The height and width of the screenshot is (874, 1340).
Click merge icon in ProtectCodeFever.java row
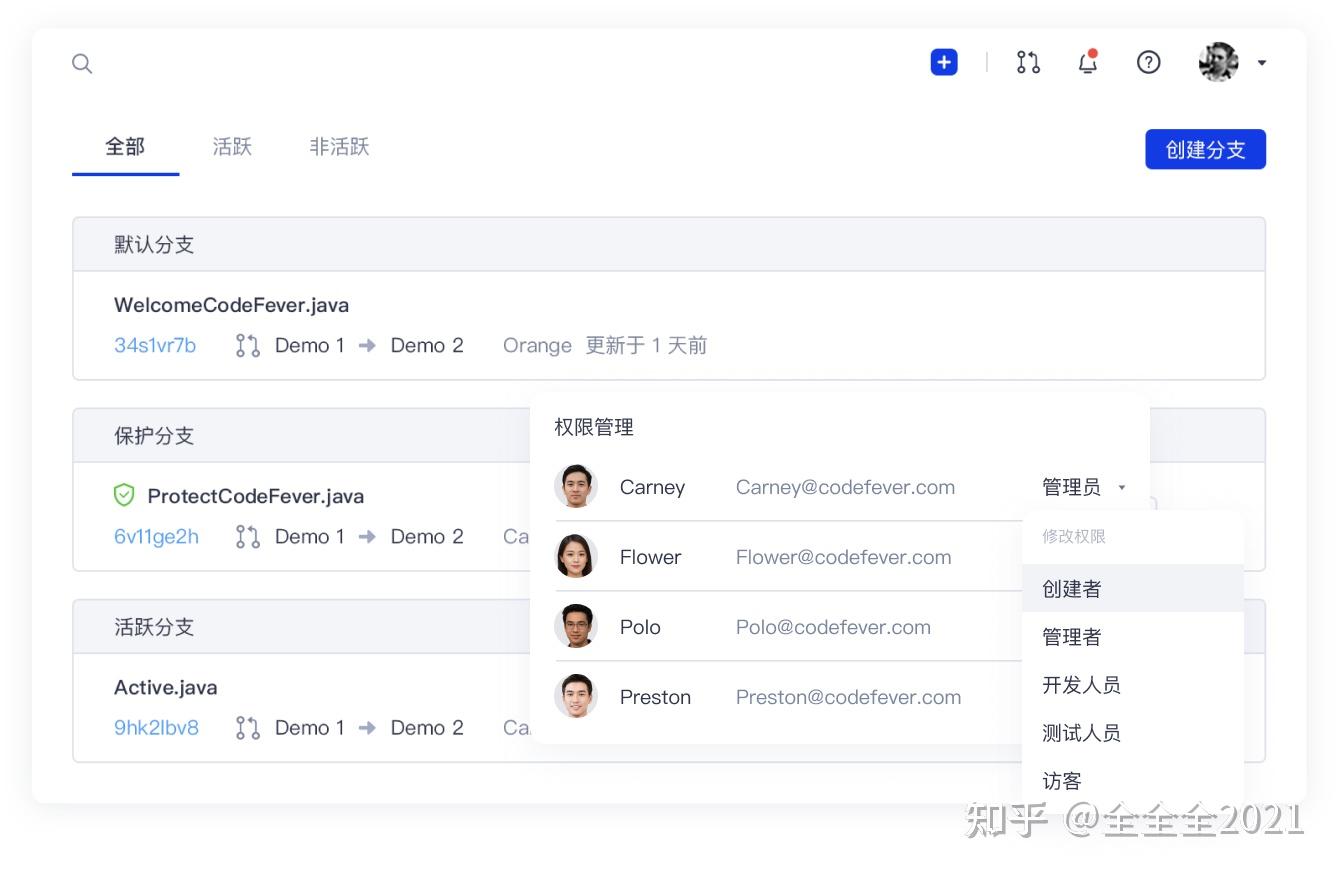[247, 536]
